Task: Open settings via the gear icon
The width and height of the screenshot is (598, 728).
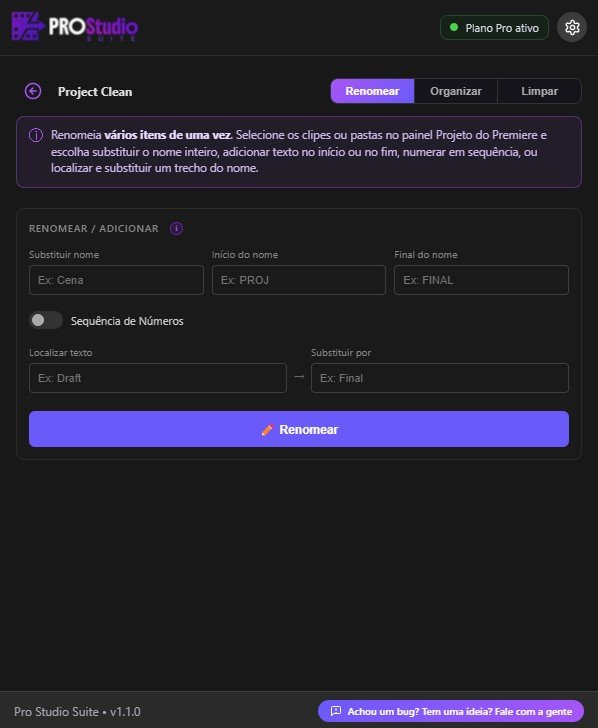Action: (572, 27)
